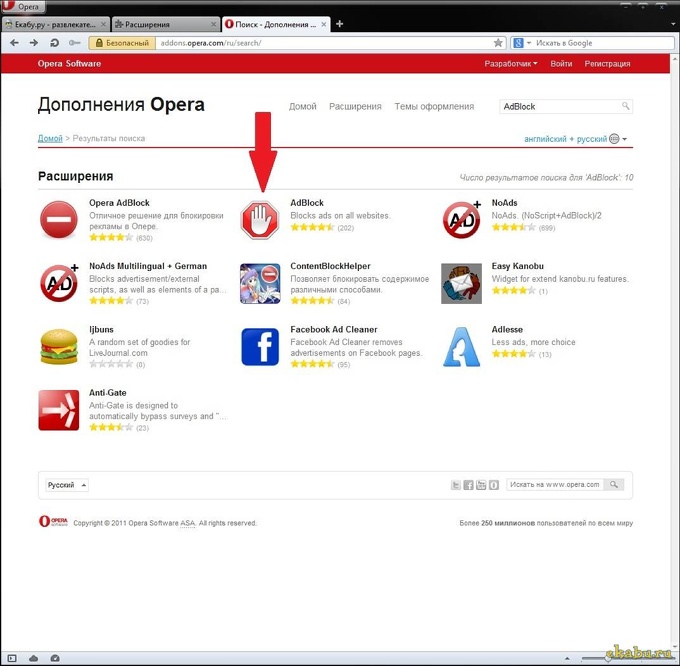Close the Расширения tab
Image resolution: width=680 pixels, height=666 pixels.
click(x=213, y=24)
